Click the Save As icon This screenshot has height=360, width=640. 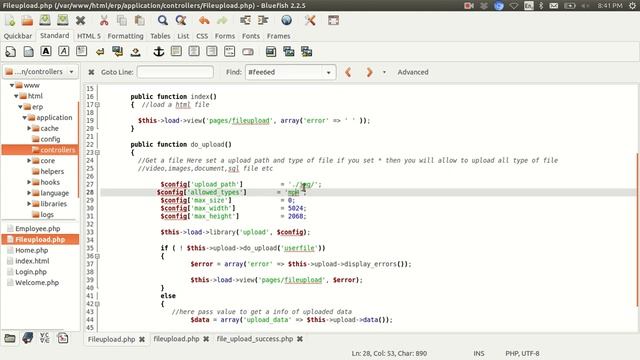(x=62, y=20)
